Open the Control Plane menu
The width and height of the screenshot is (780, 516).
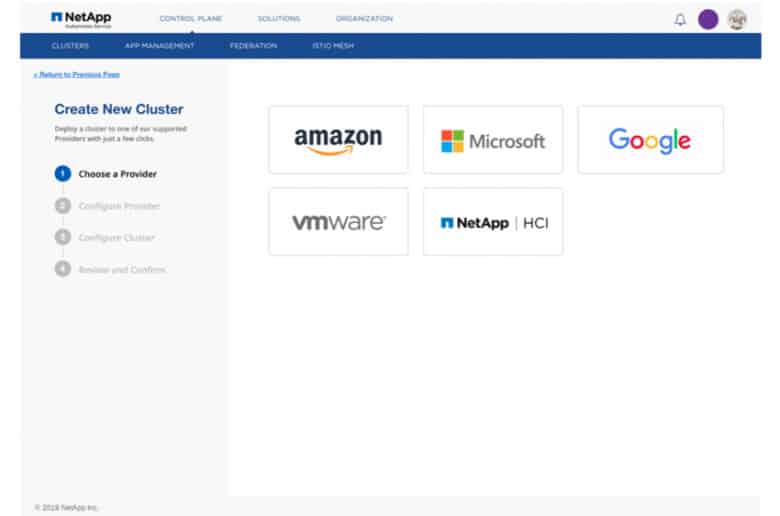[x=191, y=19]
